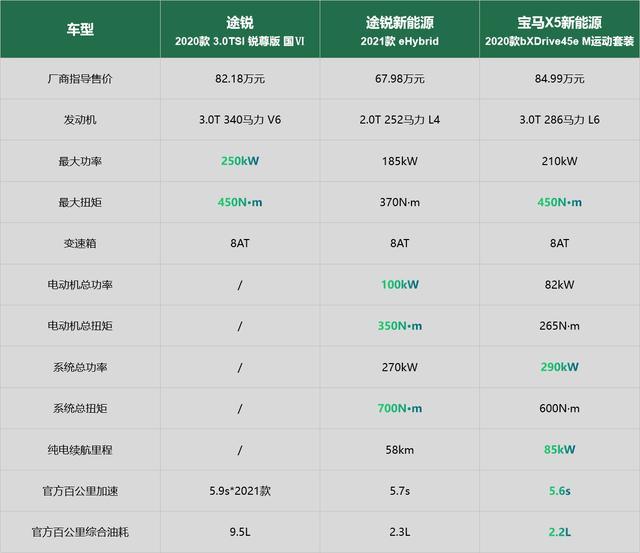
Task: Select the green 100kW value
Action: pos(400,285)
